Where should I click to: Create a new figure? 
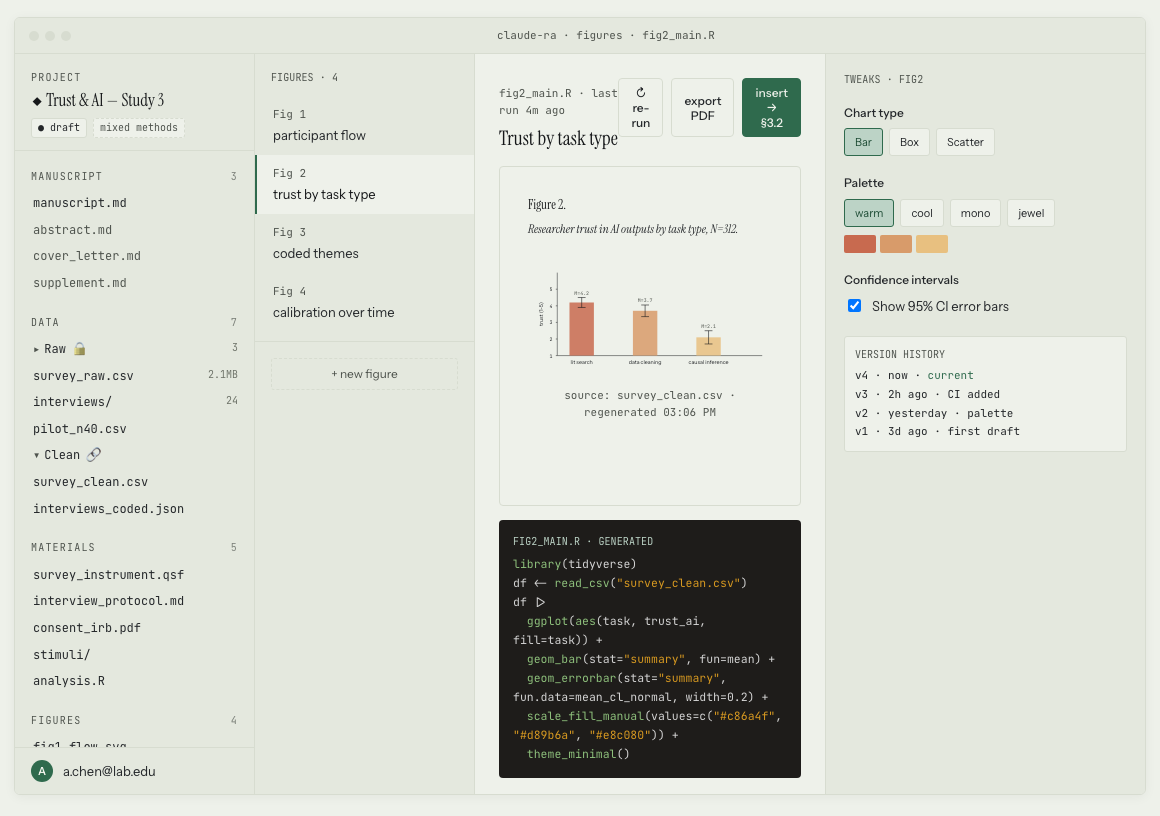click(x=364, y=373)
